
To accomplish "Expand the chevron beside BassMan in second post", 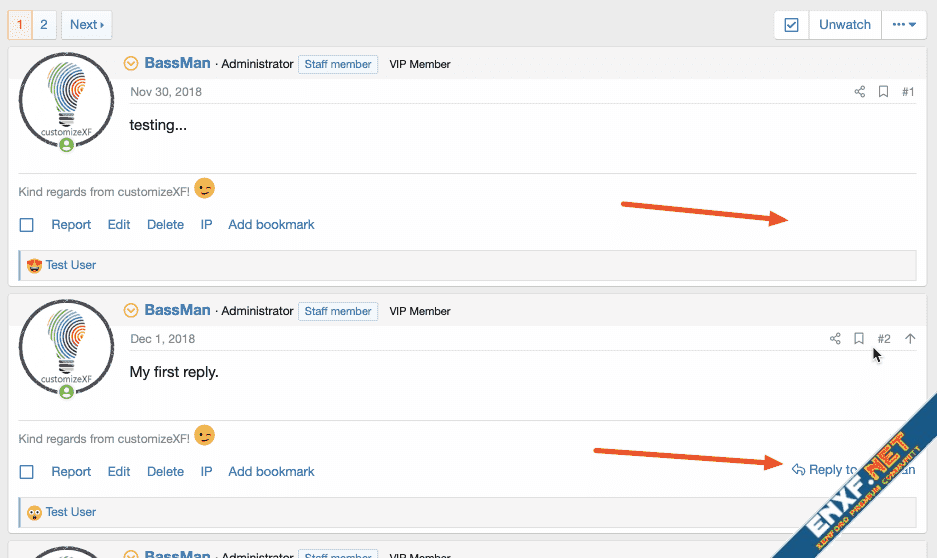I will [x=131, y=311].
